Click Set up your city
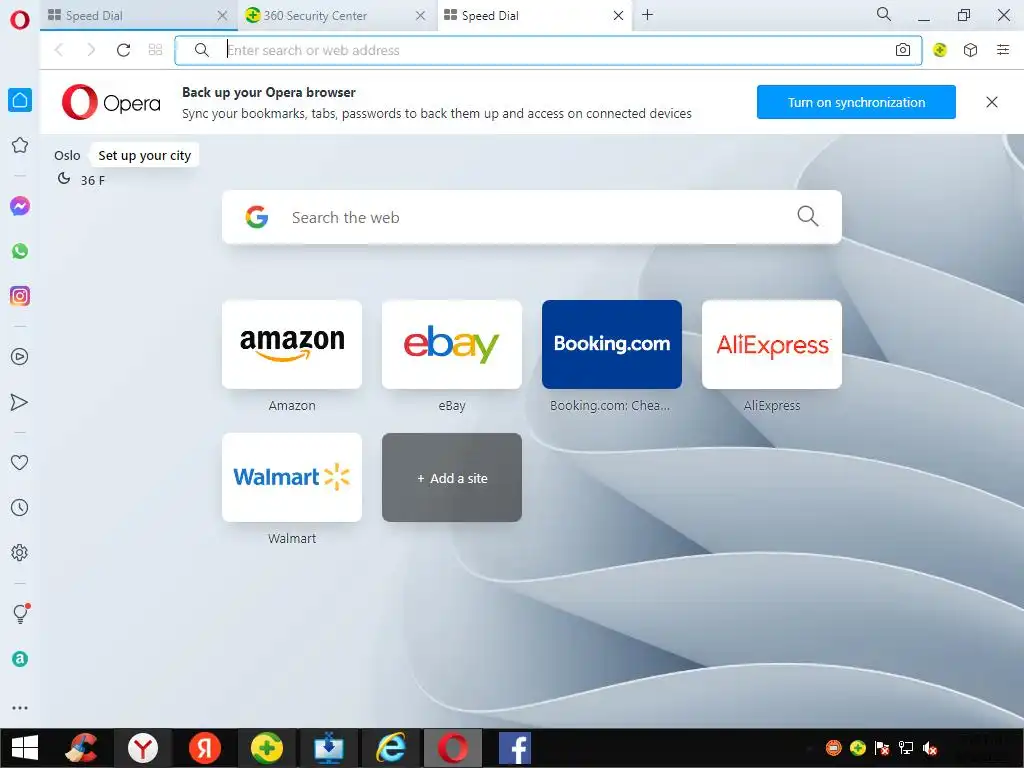 coord(144,155)
